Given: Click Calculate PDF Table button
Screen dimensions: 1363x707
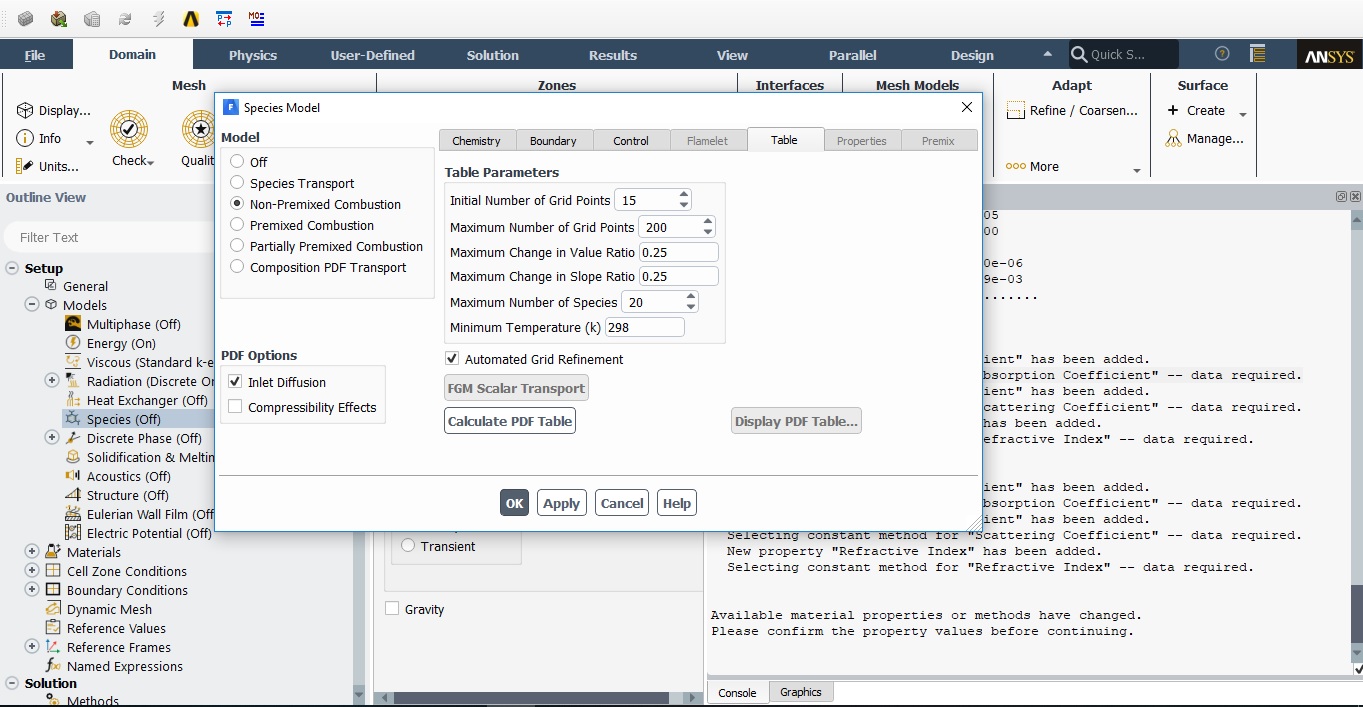Looking at the screenshot, I should point(510,421).
